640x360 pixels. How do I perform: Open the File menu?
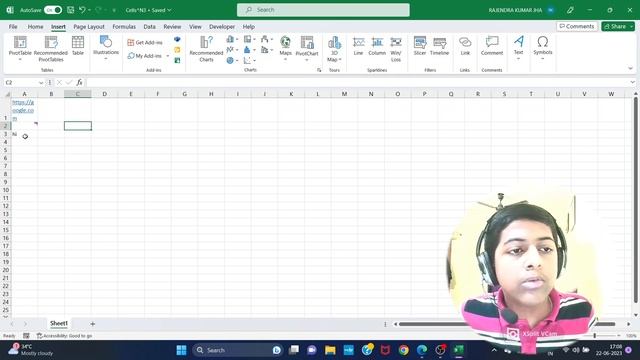tap(13, 27)
